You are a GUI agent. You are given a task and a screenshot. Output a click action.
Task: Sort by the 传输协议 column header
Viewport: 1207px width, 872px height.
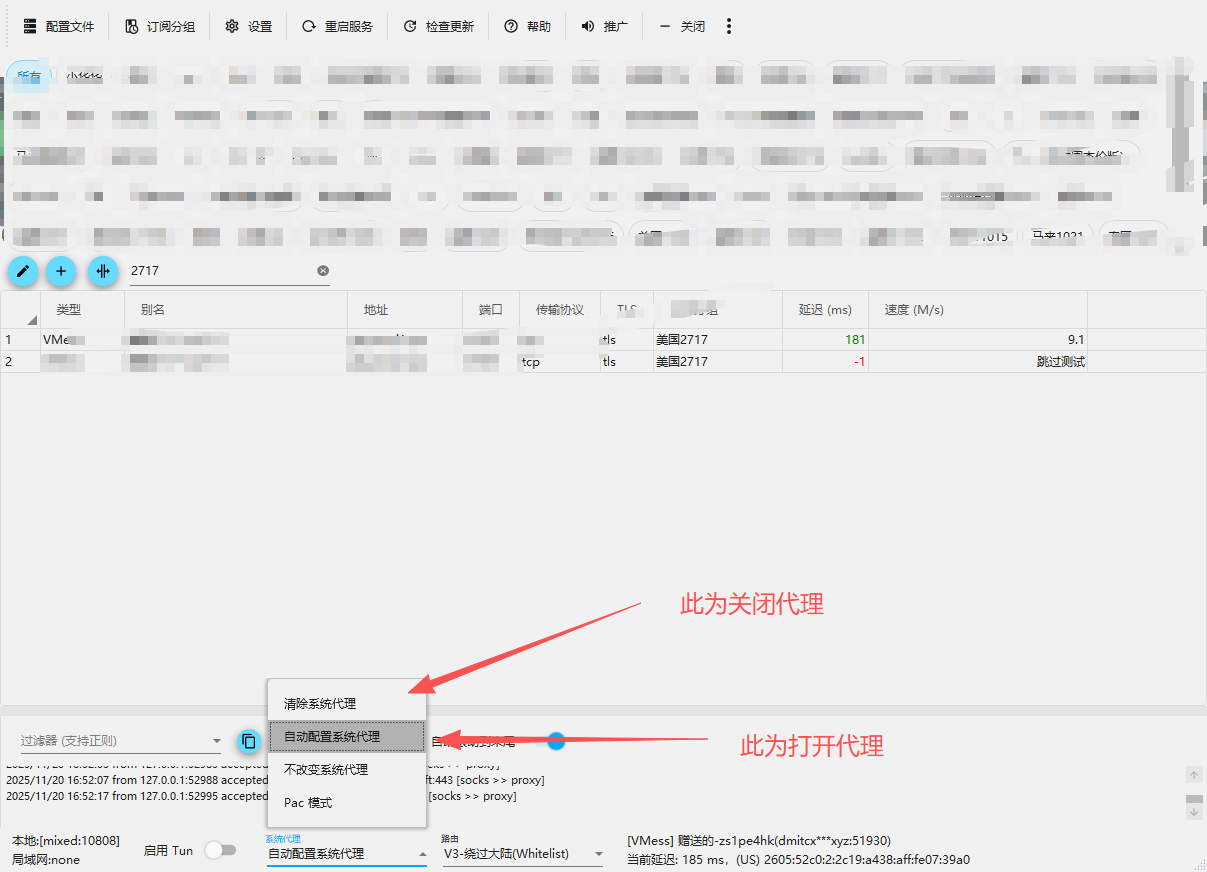click(560, 310)
